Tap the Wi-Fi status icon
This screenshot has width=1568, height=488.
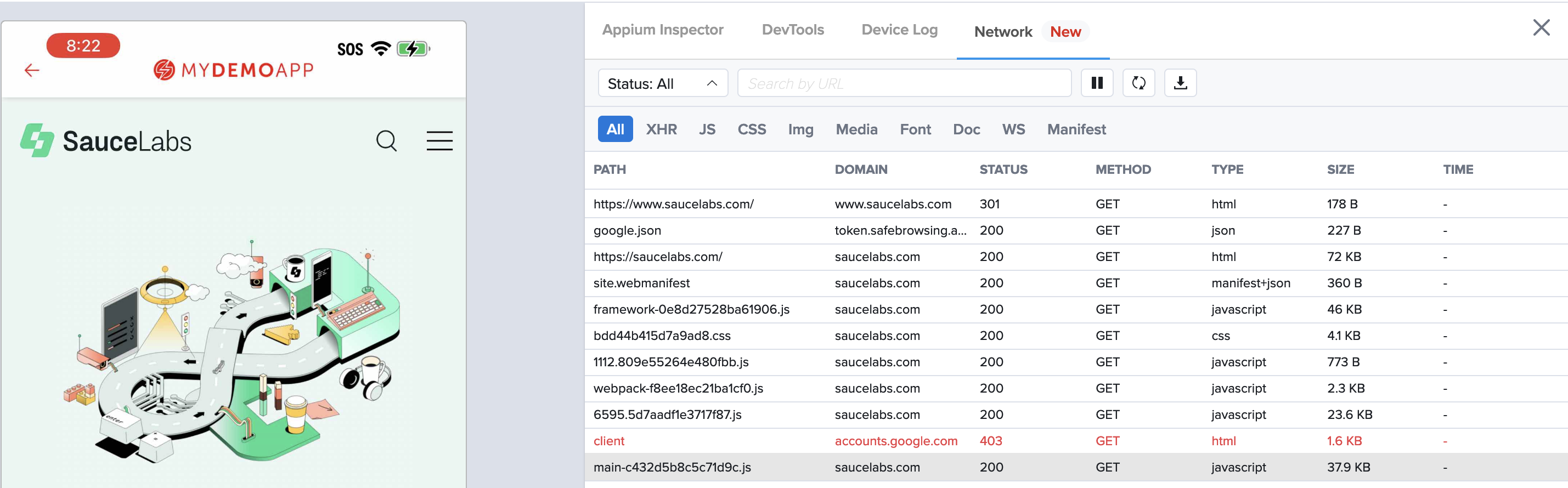click(381, 49)
